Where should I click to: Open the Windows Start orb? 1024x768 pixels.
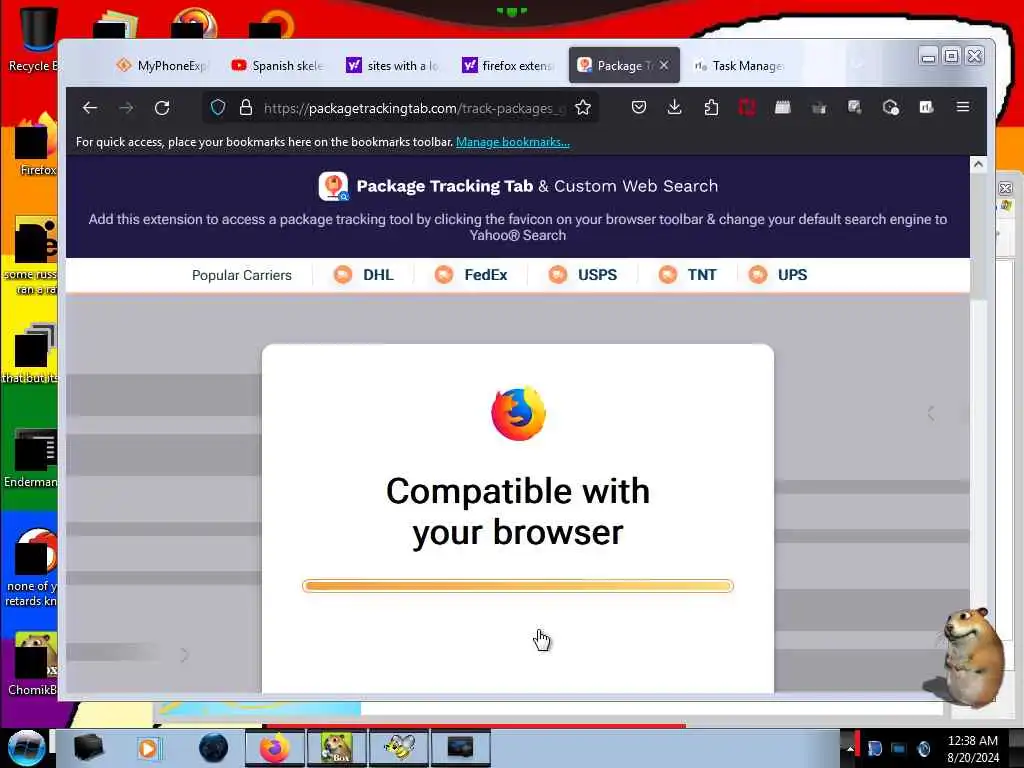point(25,748)
